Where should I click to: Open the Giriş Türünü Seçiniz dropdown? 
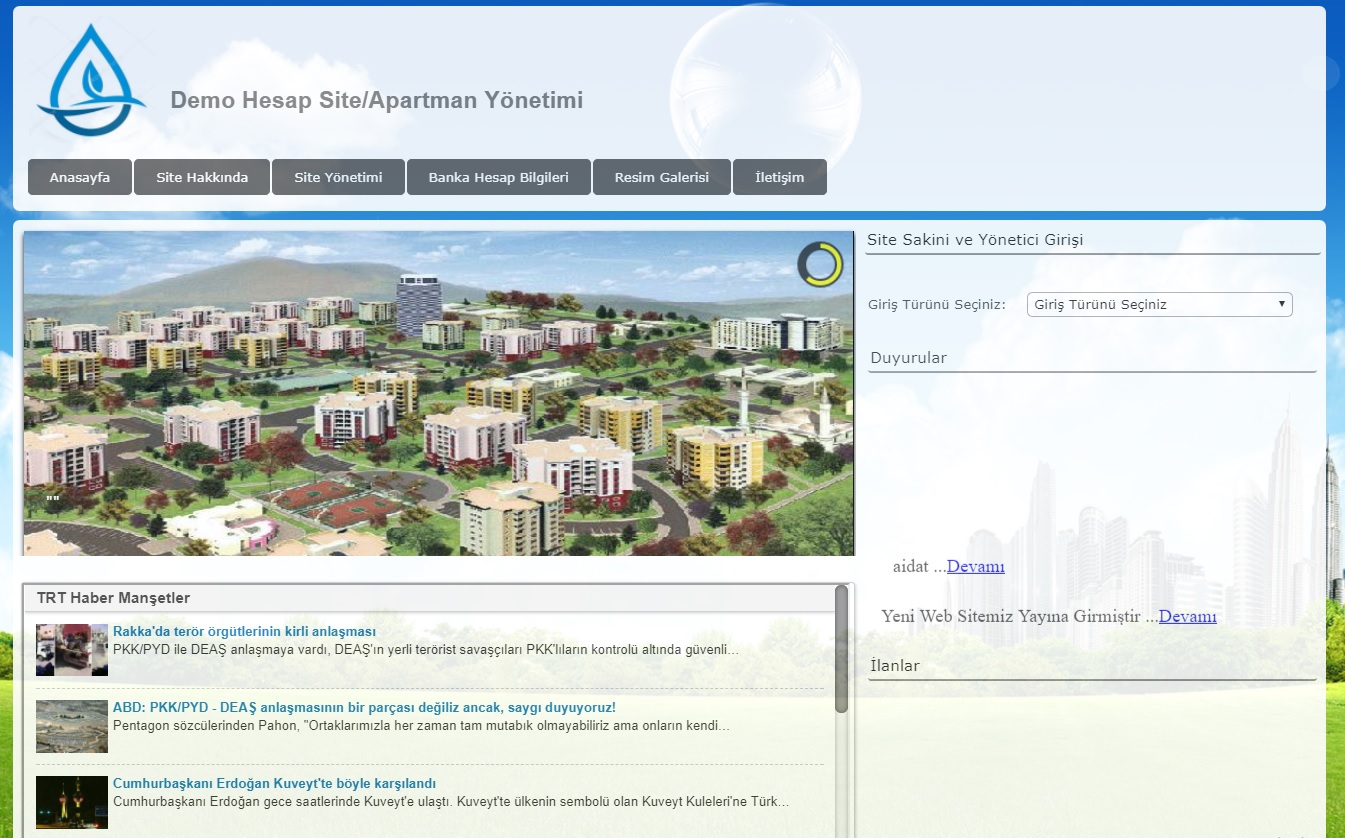tap(1159, 305)
